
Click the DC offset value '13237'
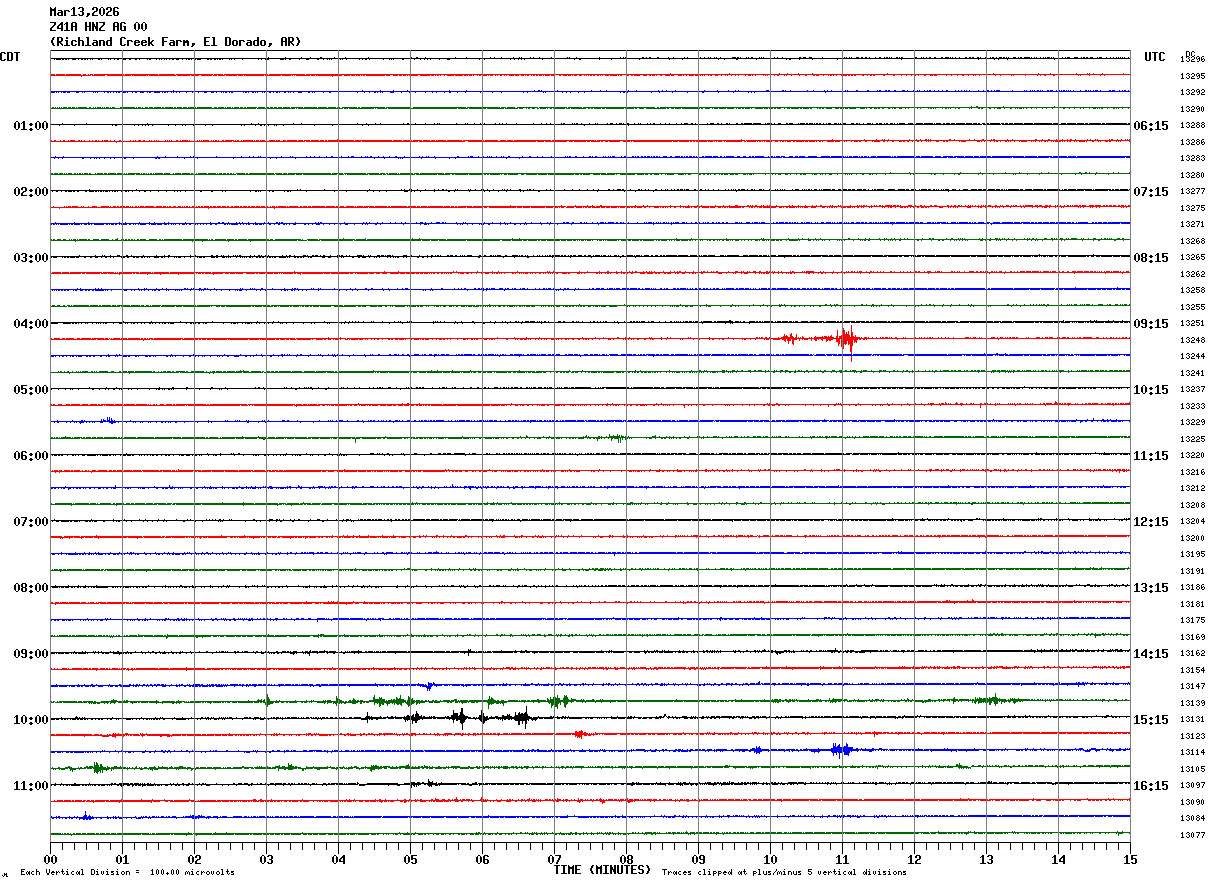[1192, 390]
